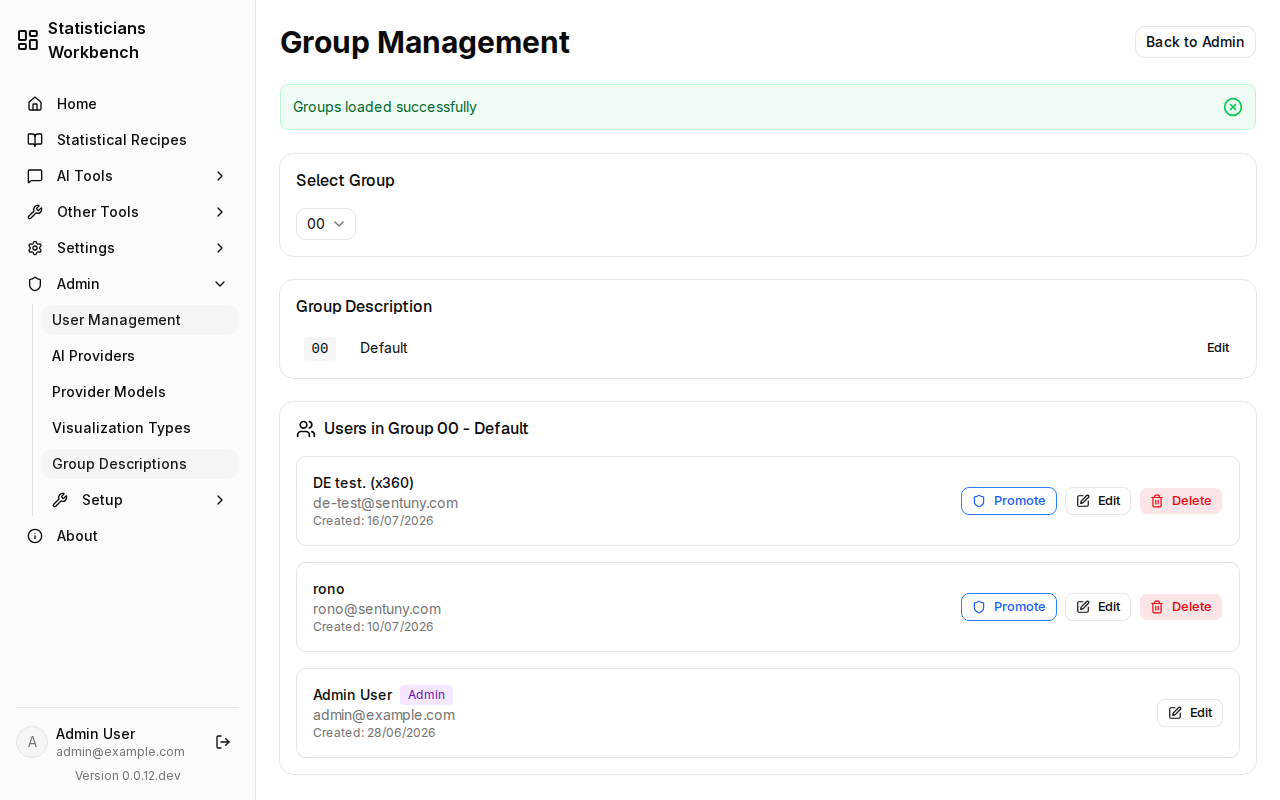This screenshot has width=1280, height=800.
Task: Click the About info icon
Action: (35, 536)
